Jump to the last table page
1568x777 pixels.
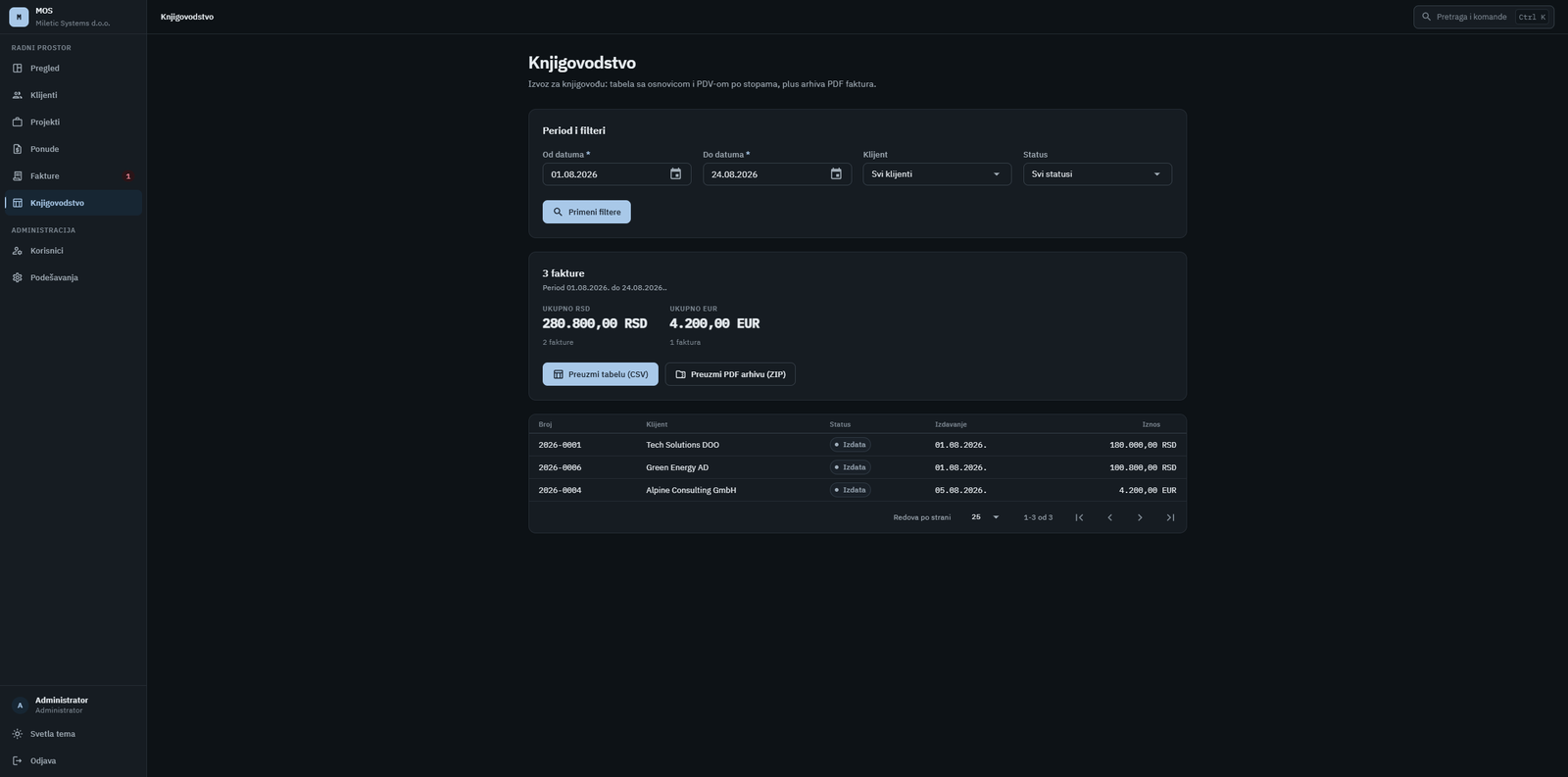tap(1170, 517)
